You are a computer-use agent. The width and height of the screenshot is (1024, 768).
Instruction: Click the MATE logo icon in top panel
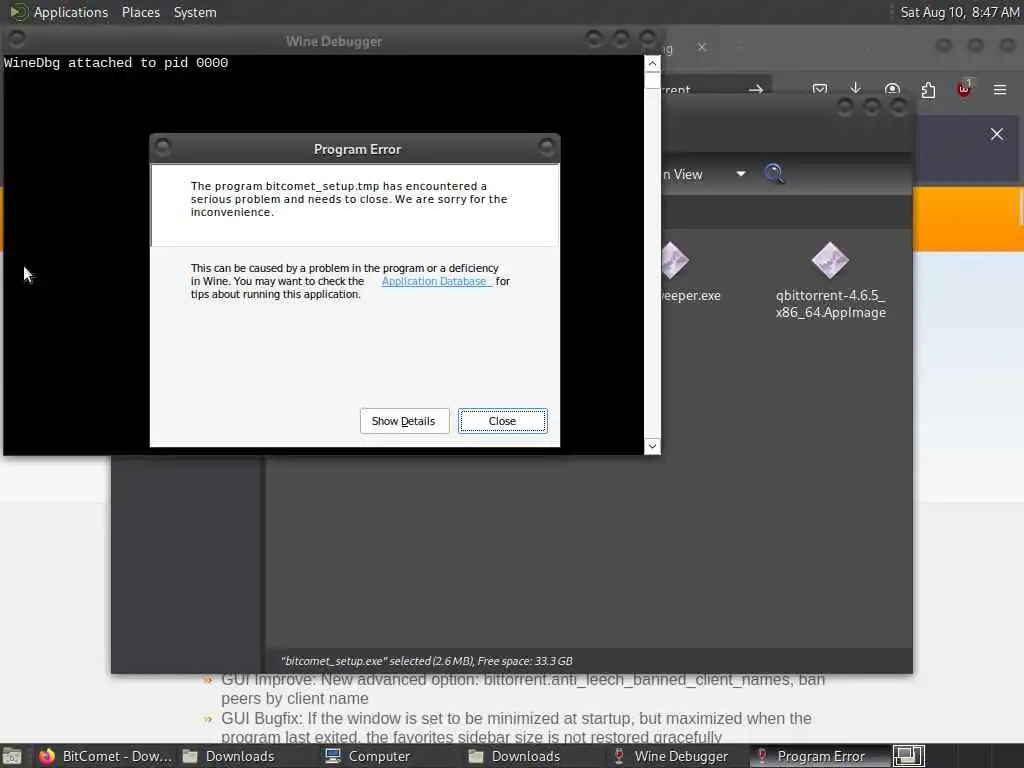click(18, 12)
